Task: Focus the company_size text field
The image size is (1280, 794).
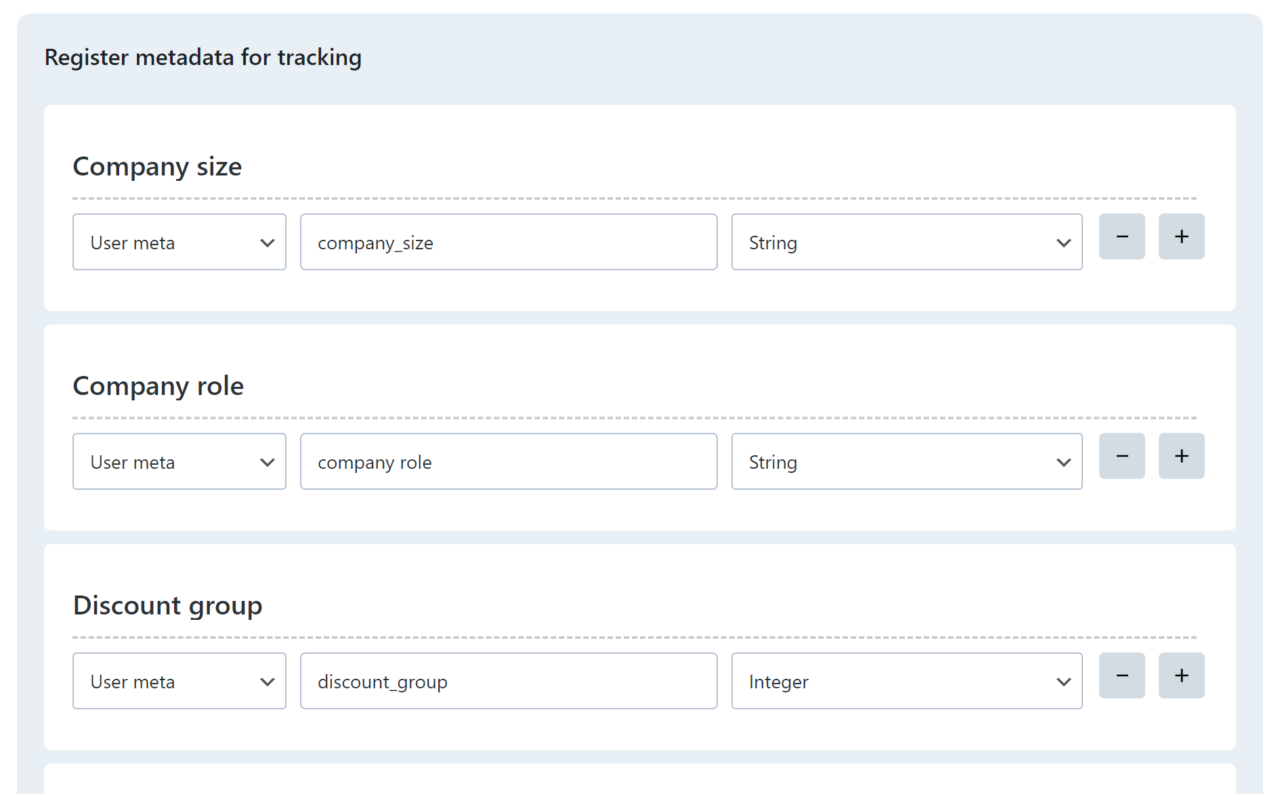Action: [x=508, y=242]
